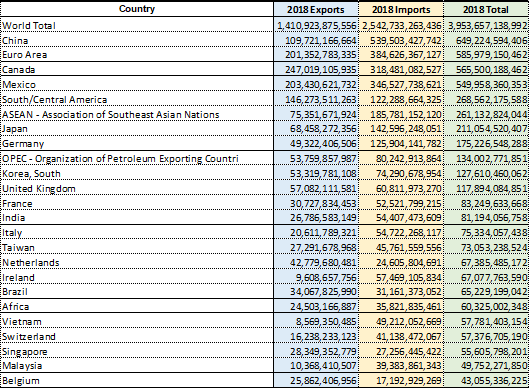Screen dimensions: 530x389
Task: Select the 2018 Total column header
Action: [486, 9]
